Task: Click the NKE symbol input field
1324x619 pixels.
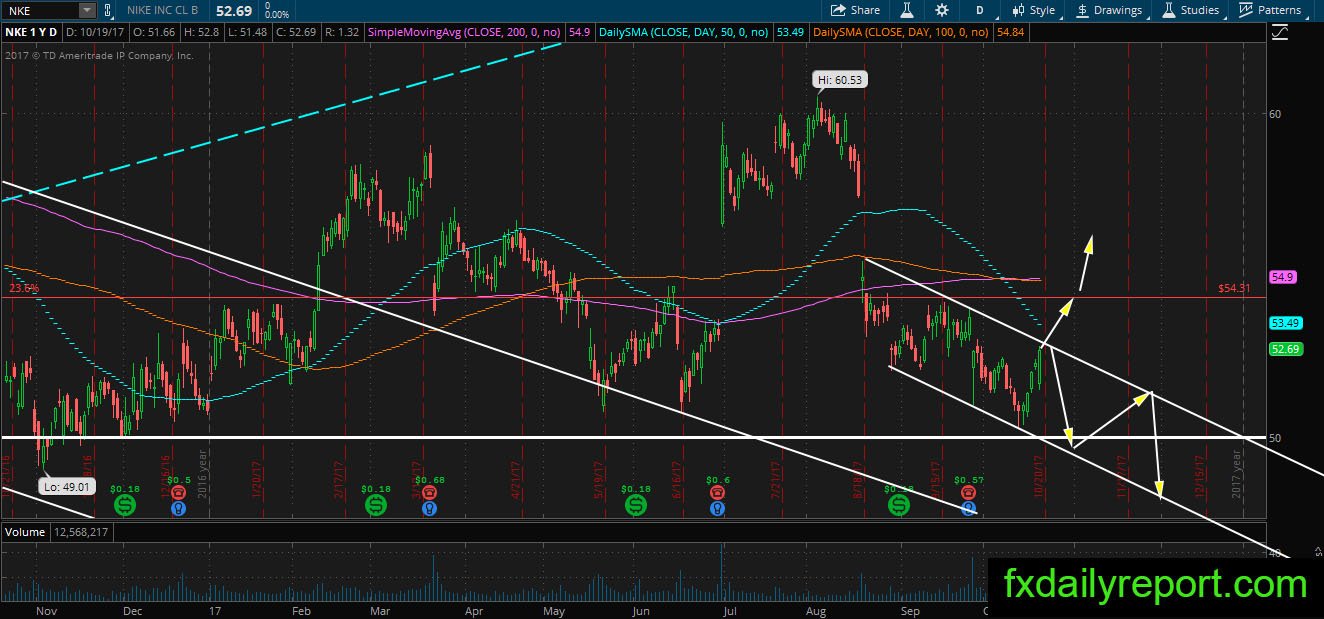Action: tap(40, 10)
